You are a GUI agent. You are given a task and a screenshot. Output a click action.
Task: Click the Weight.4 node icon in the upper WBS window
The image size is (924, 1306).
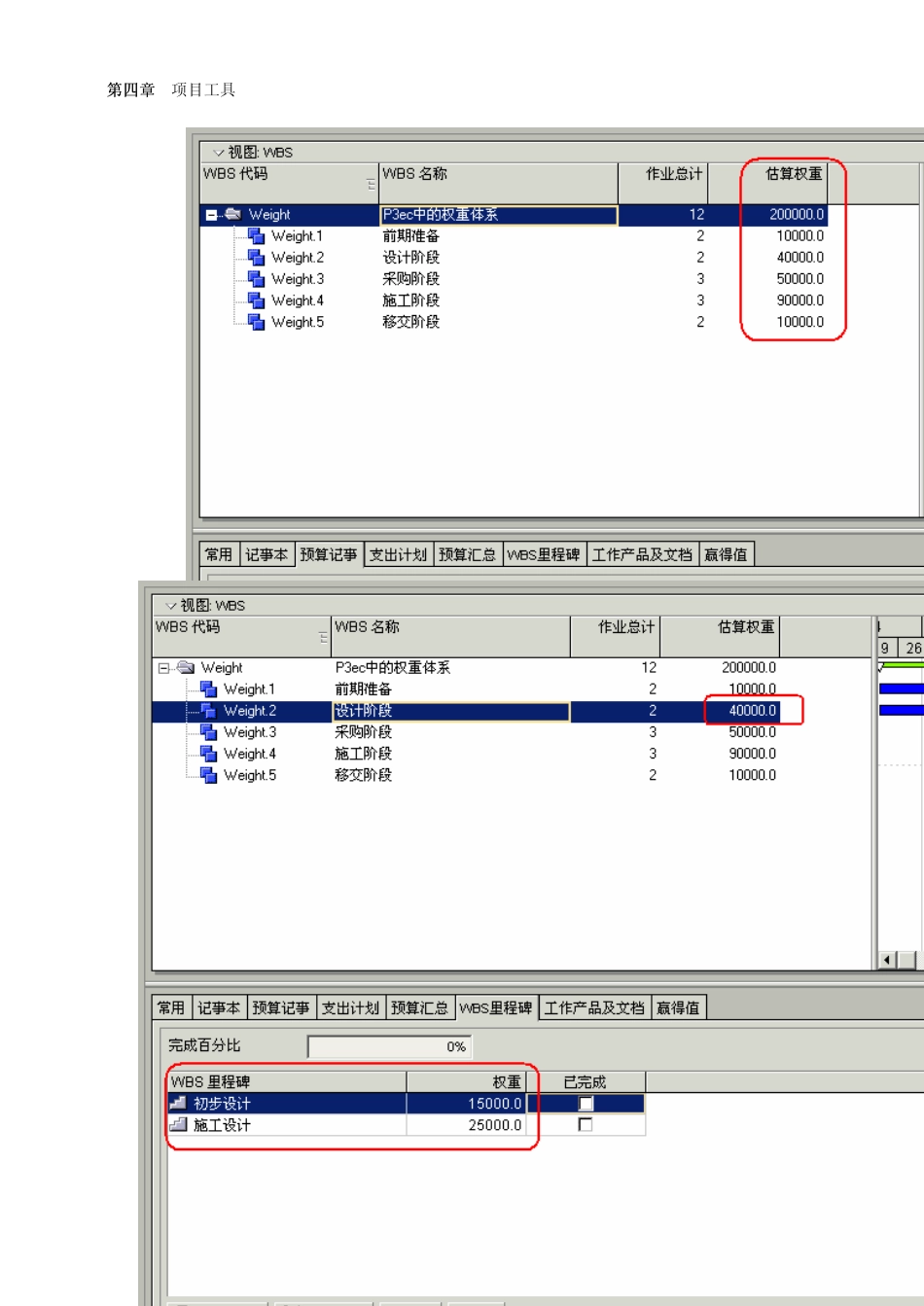(x=257, y=300)
